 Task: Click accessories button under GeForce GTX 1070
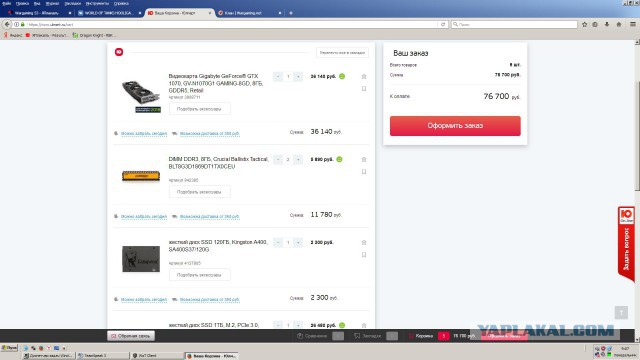pos(200,109)
